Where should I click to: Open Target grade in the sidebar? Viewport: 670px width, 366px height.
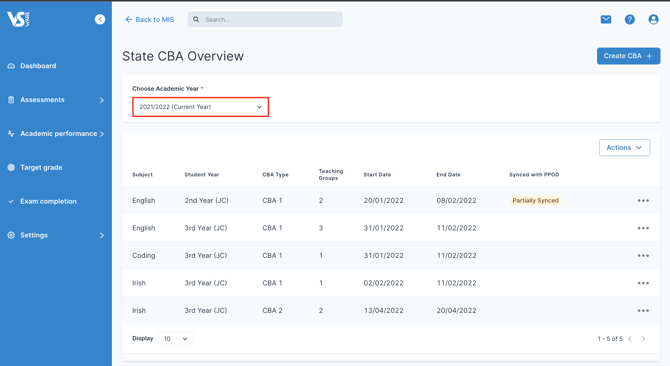click(x=41, y=167)
